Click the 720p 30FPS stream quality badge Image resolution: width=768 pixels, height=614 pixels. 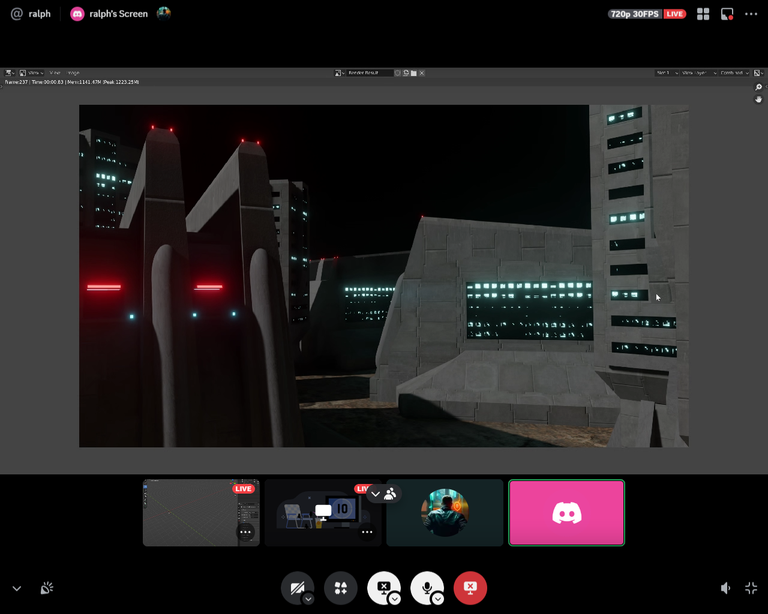[x=646, y=14]
